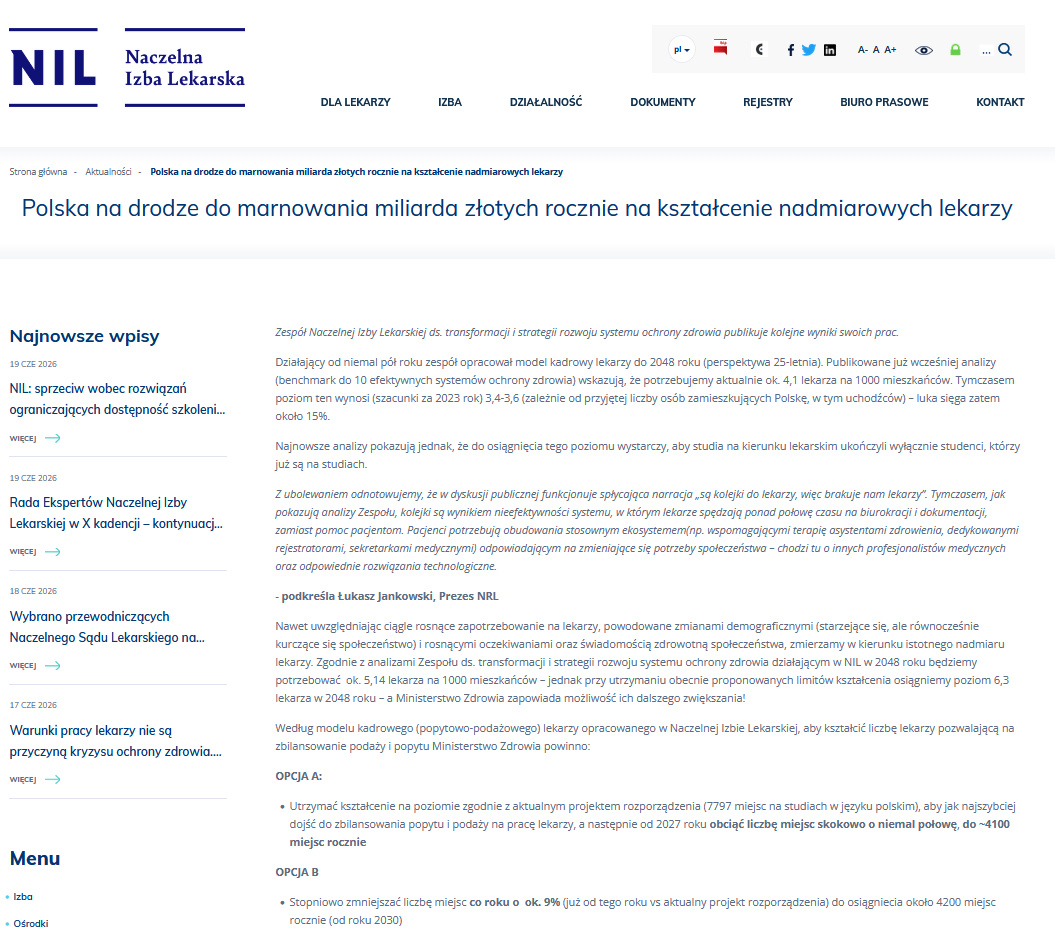Image resolution: width=1055 pixels, height=930 pixels.
Task: Click the sidebar 'Menu' heading
Action: click(35, 859)
